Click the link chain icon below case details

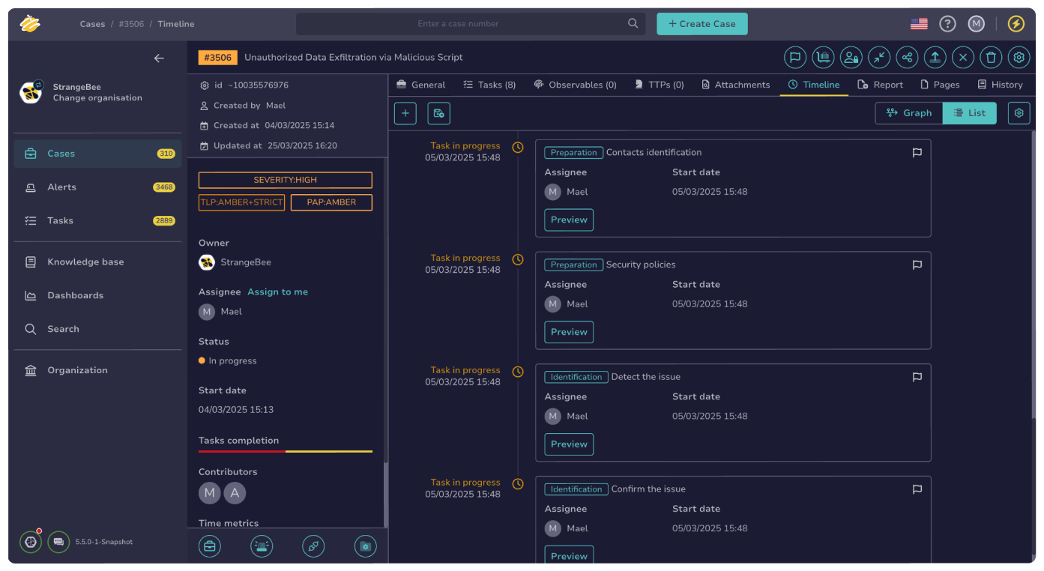tap(313, 546)
